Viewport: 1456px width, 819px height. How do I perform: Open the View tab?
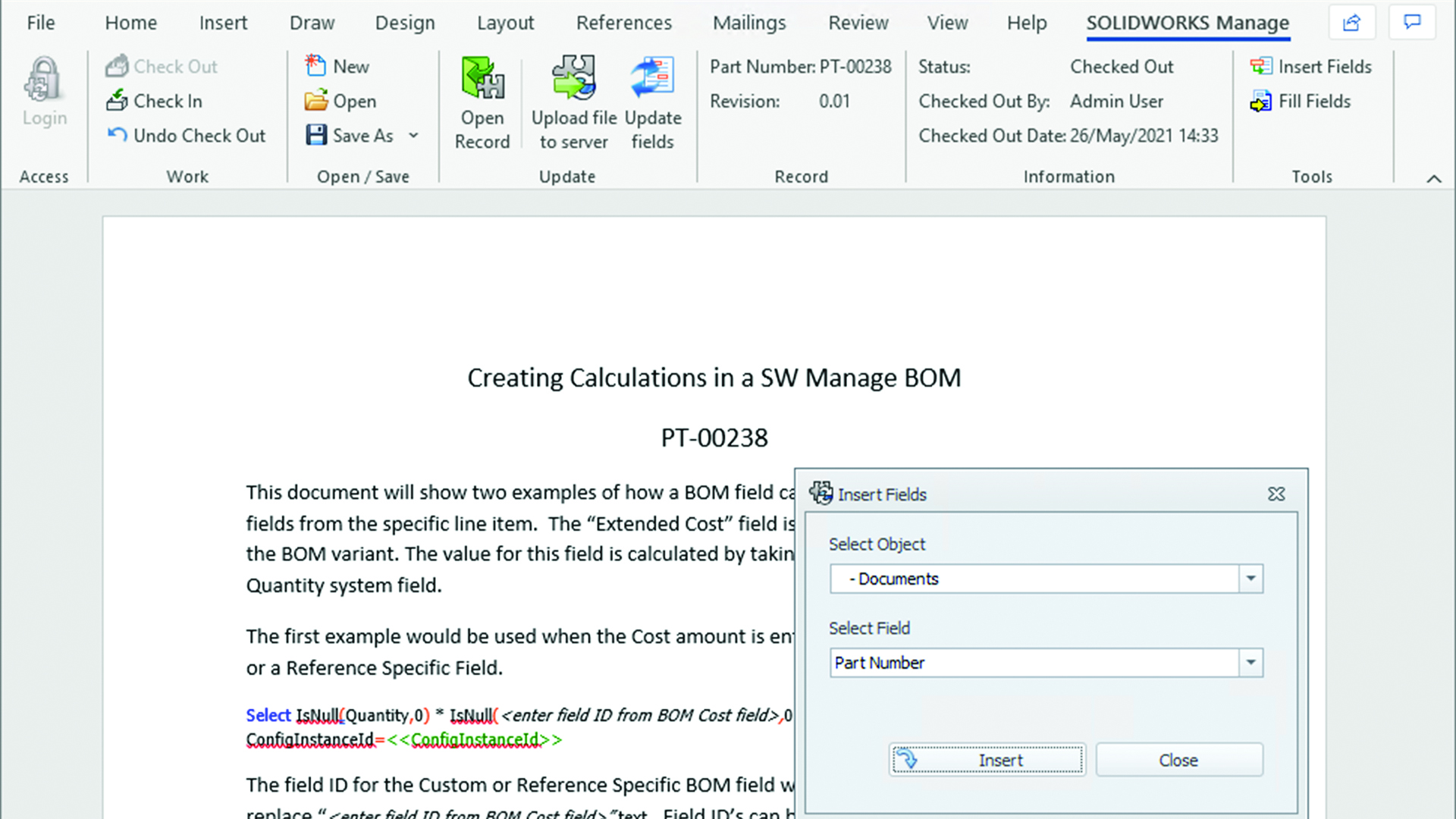(947, 23)
